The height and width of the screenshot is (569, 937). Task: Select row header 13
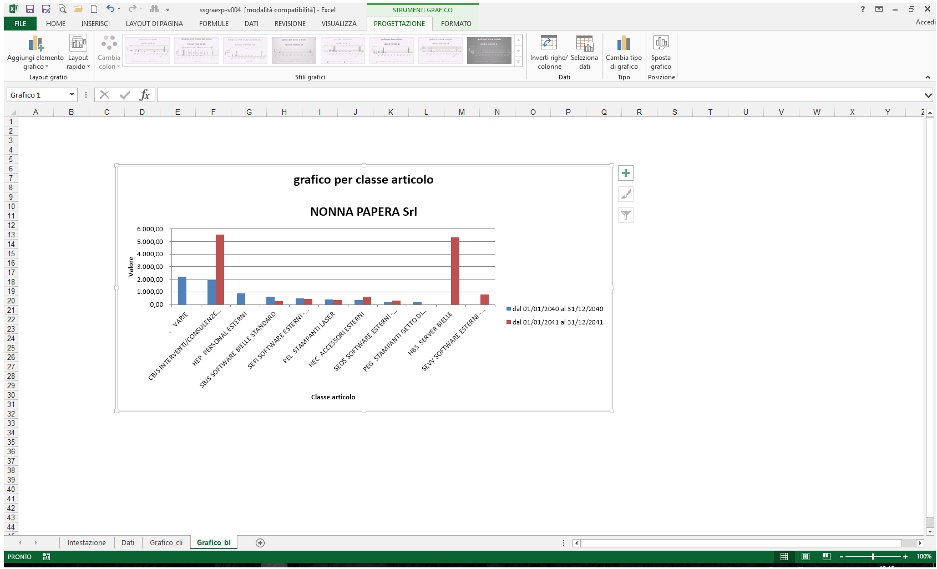tap(10, 234)
